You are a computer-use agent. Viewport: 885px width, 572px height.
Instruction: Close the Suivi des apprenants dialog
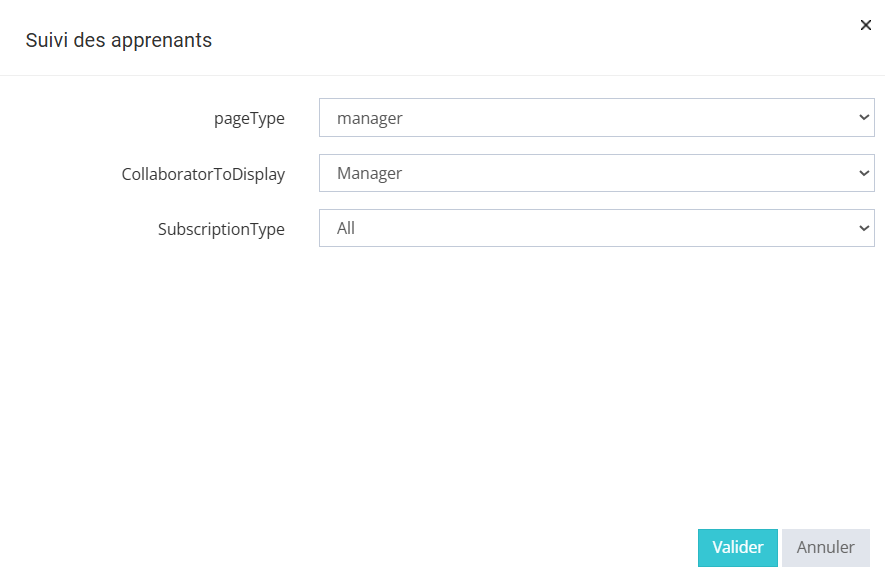click(x=866, y=25)
